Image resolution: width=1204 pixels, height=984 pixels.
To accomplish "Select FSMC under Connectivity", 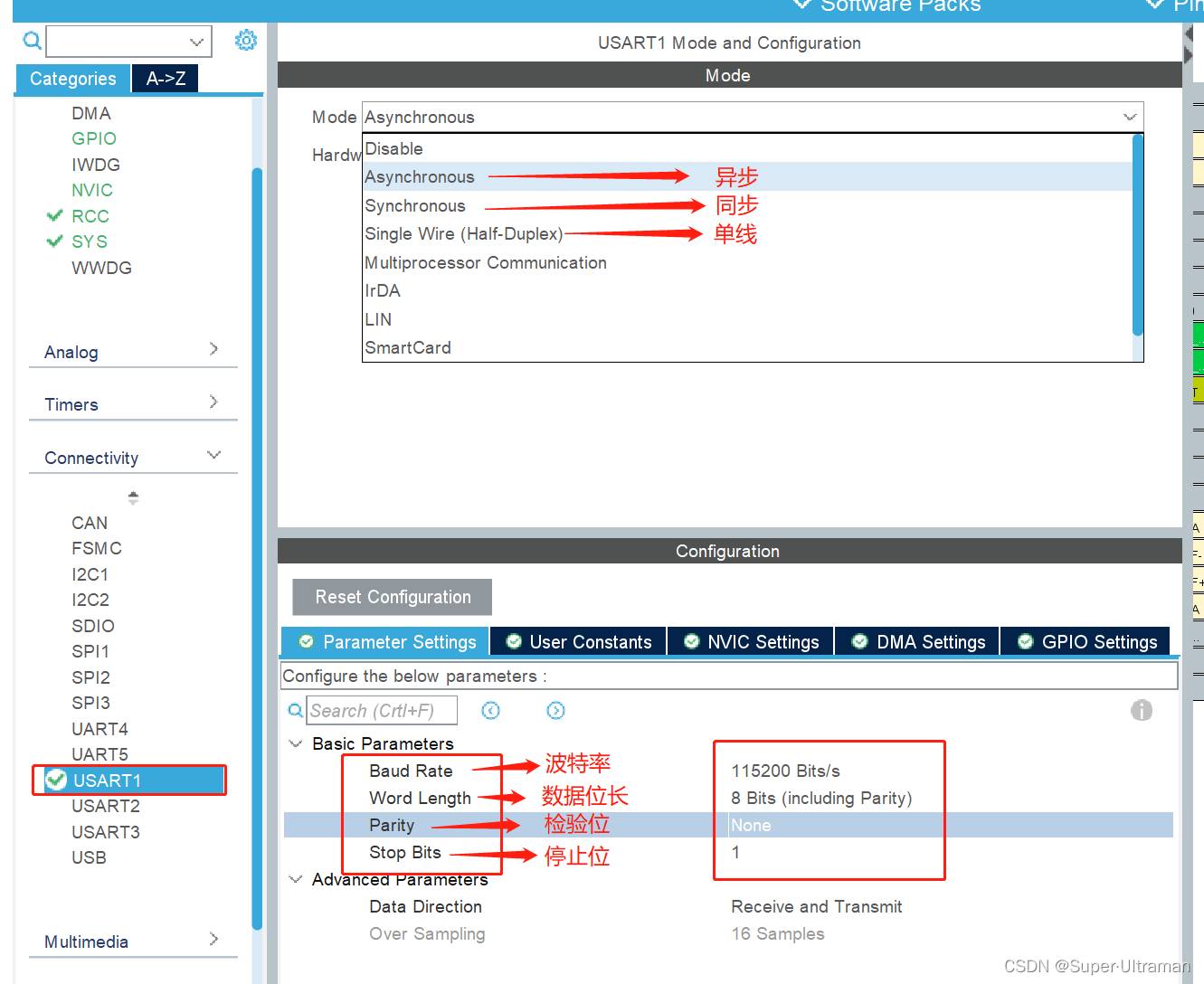I will tap(97, 548).
